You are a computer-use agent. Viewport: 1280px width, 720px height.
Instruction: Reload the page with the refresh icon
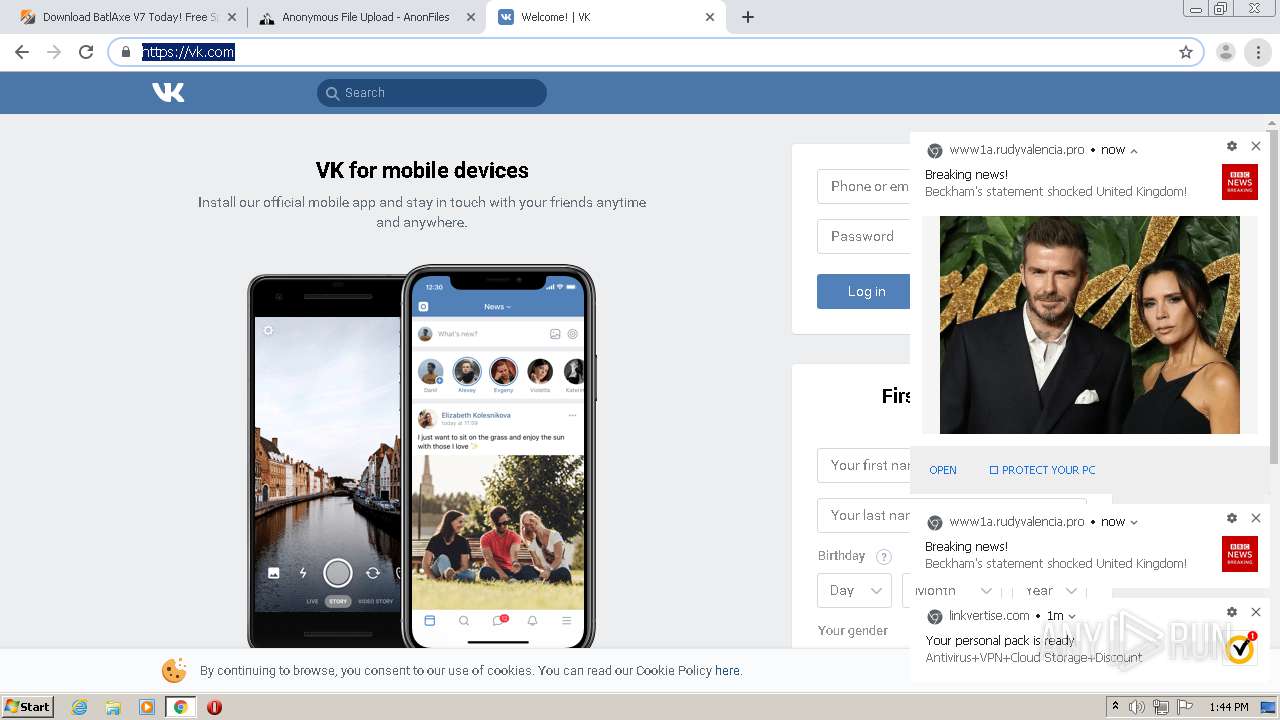point(86,52)
